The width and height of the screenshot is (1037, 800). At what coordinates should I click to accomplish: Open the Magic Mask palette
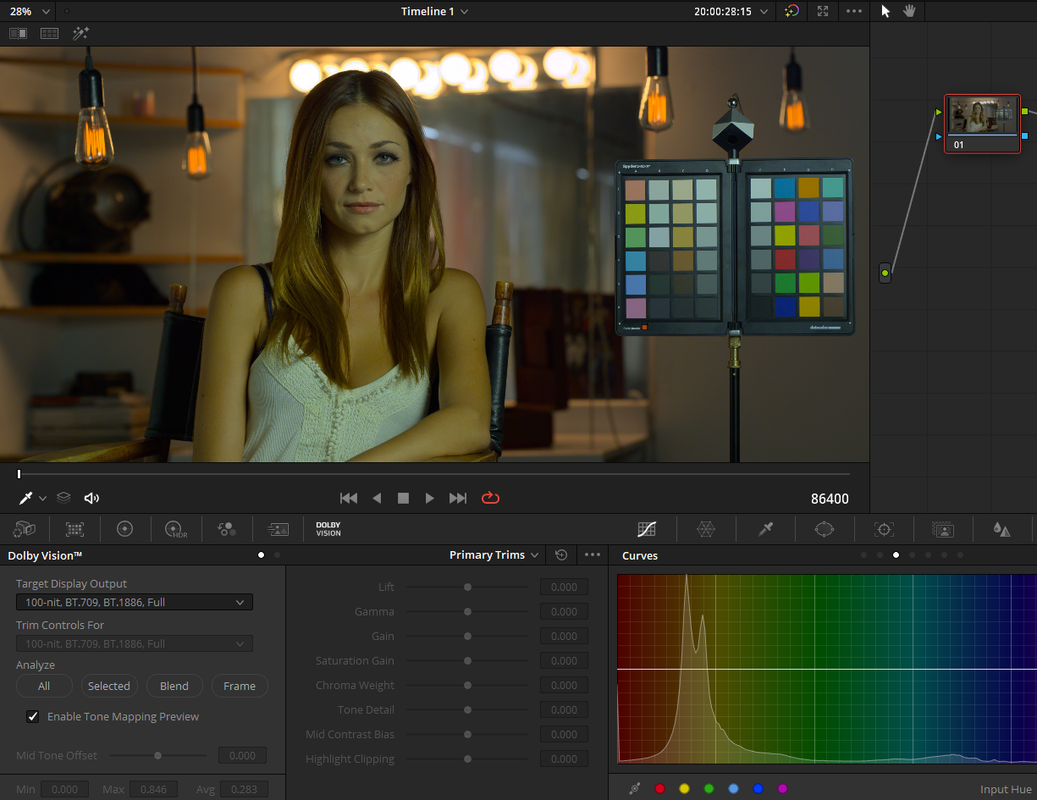[x=942, y=529]
